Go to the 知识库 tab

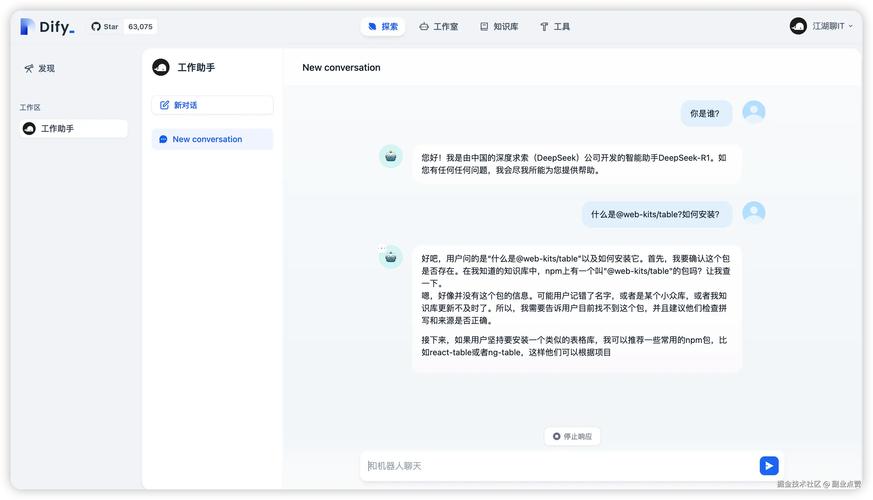(499, 27)
